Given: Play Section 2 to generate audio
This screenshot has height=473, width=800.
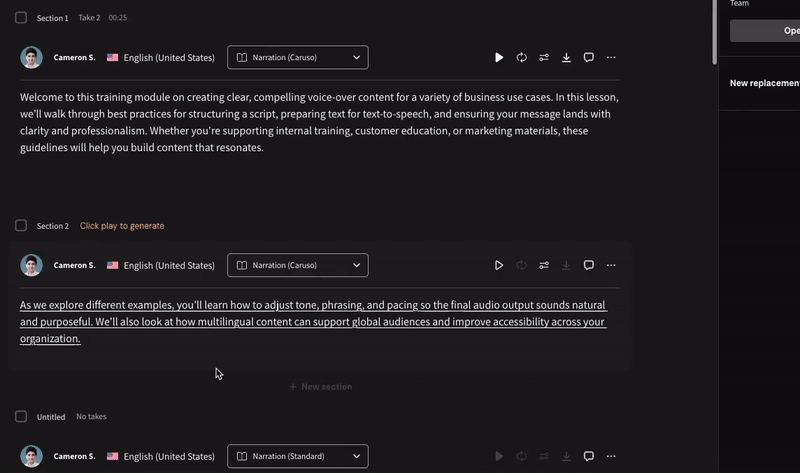Looking at the screenshot, I should coord(499,266).
